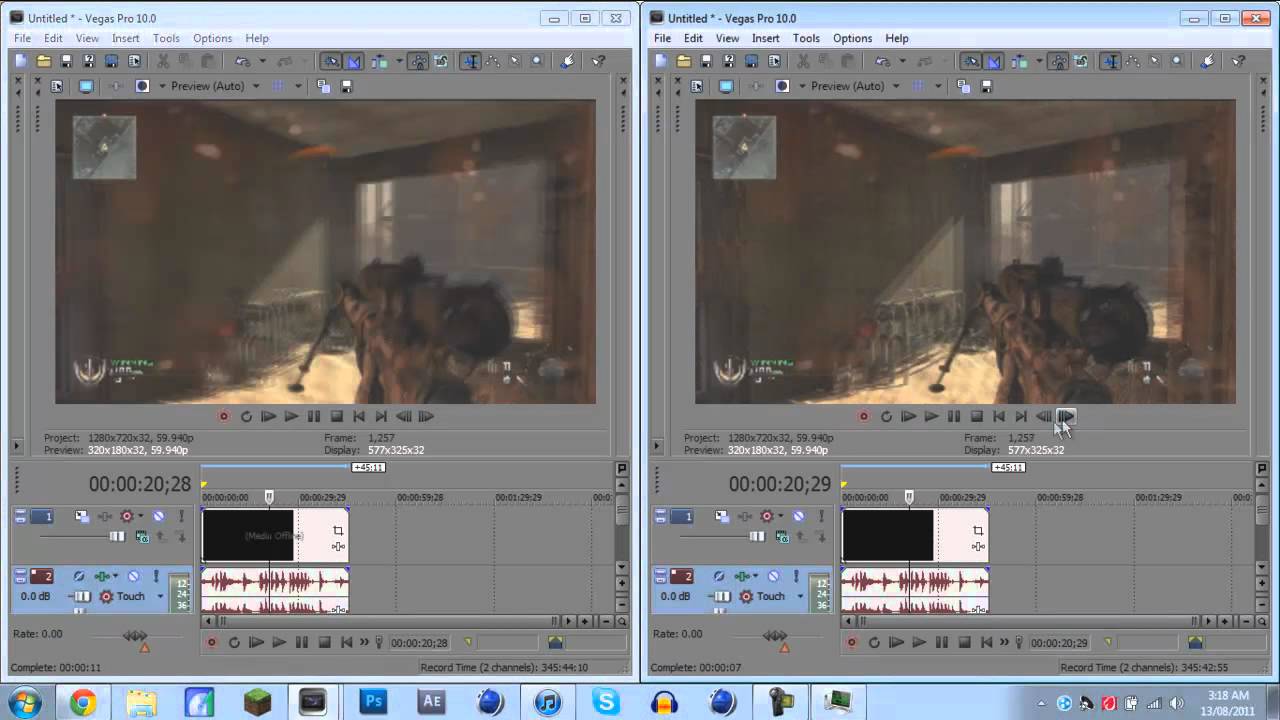Select Zoom magnifier tool in left window toolbar
This screenshot has height=720, width=1280.
coord(537,61)
